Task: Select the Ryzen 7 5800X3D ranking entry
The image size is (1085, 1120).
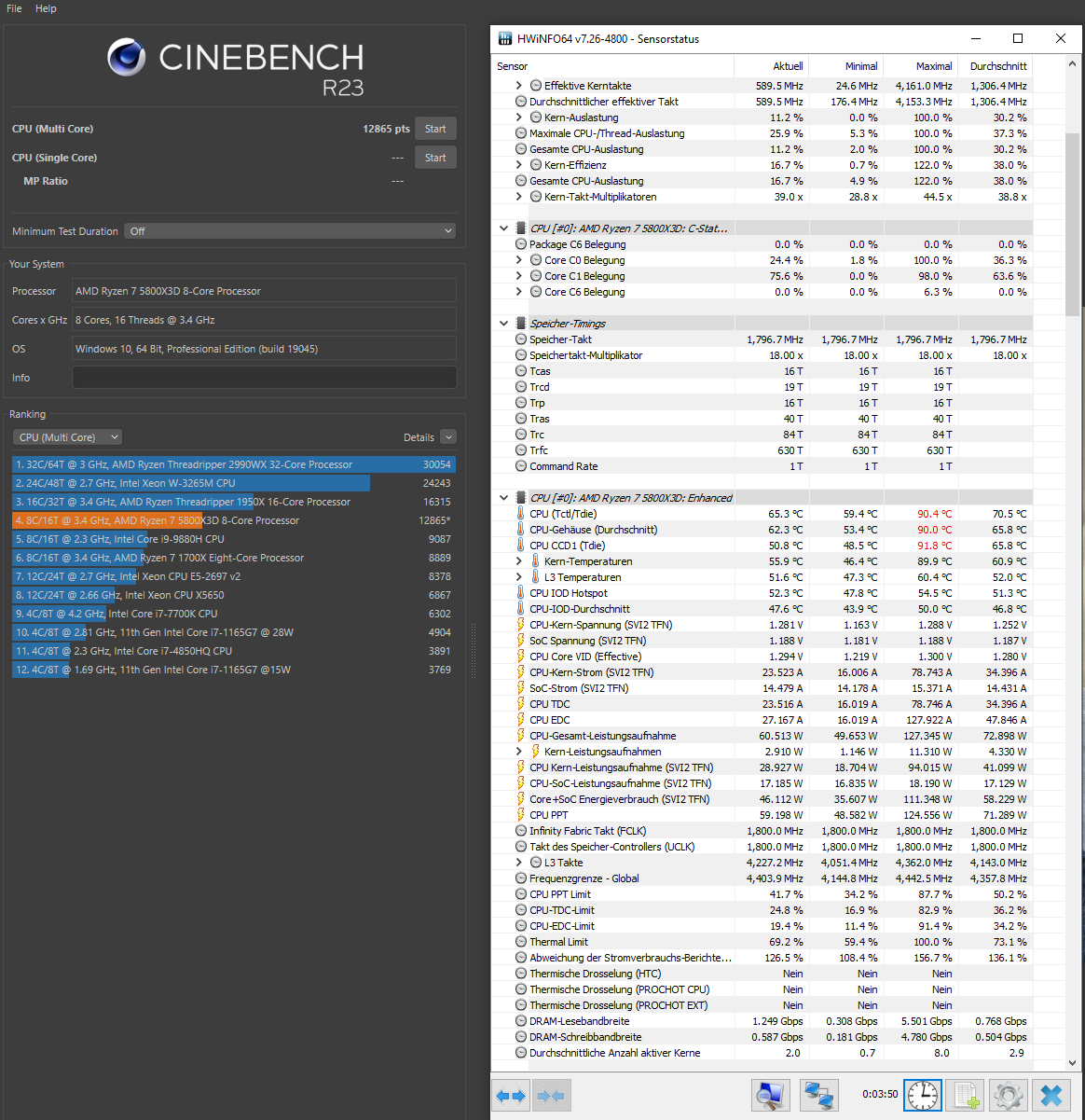Action: coord(234,520)
